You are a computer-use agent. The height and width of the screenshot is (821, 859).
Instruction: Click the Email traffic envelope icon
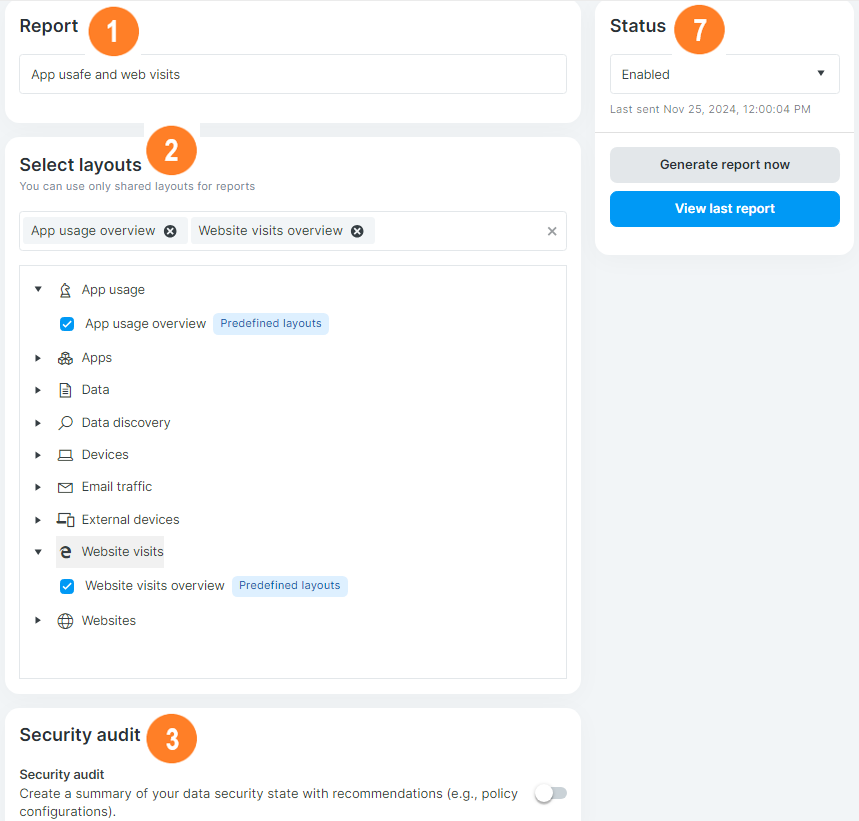pos(65,486)
